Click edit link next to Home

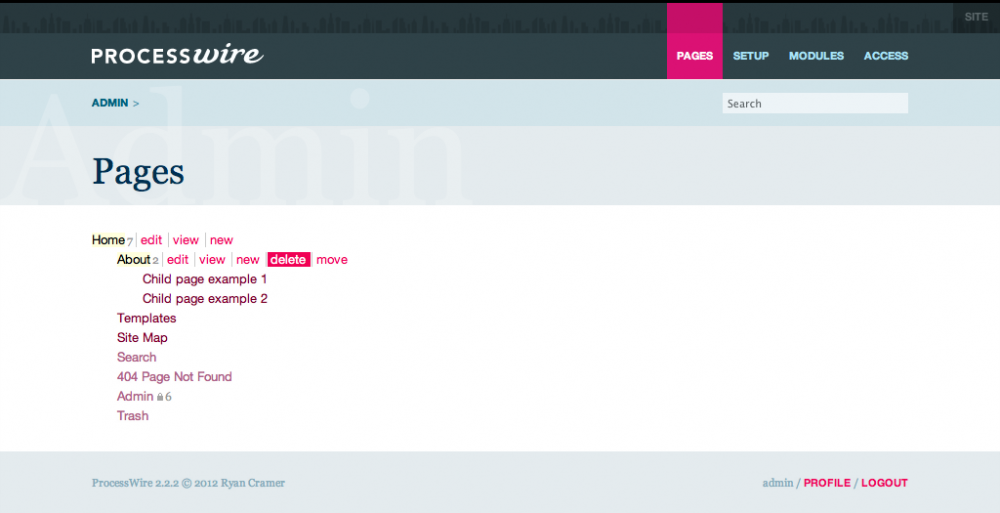(151, 240)
